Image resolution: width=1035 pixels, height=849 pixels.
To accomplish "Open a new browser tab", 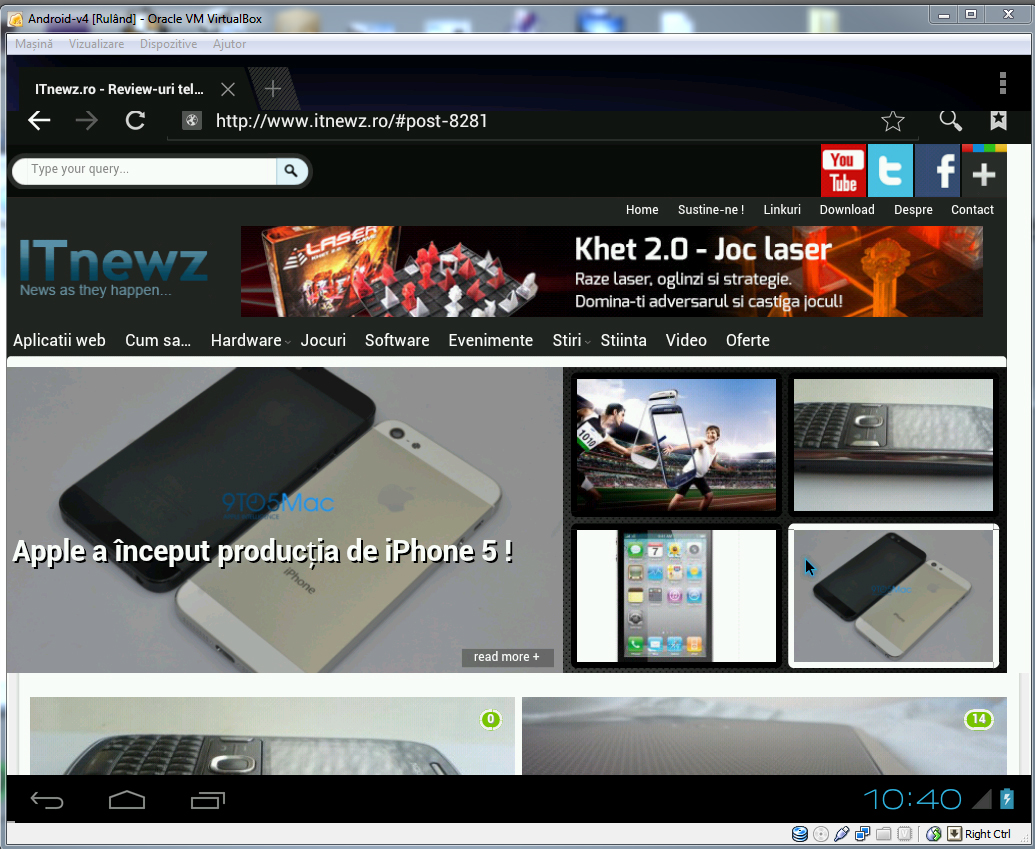I will 272,89.
